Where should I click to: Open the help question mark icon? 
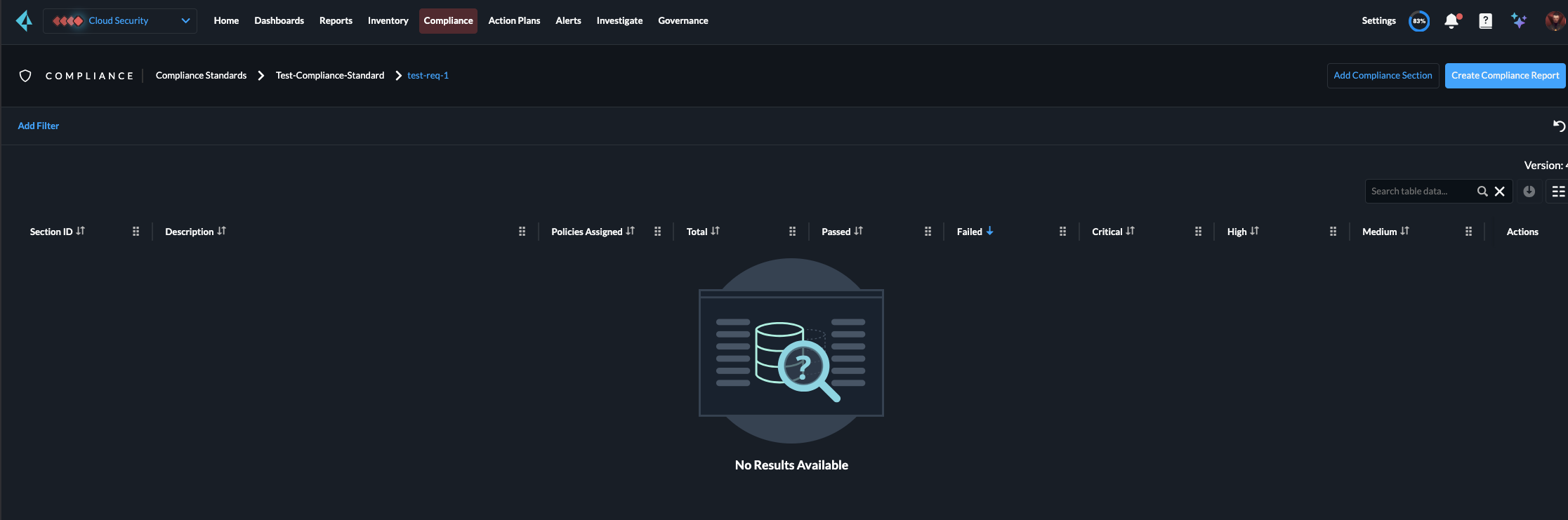1485,21
